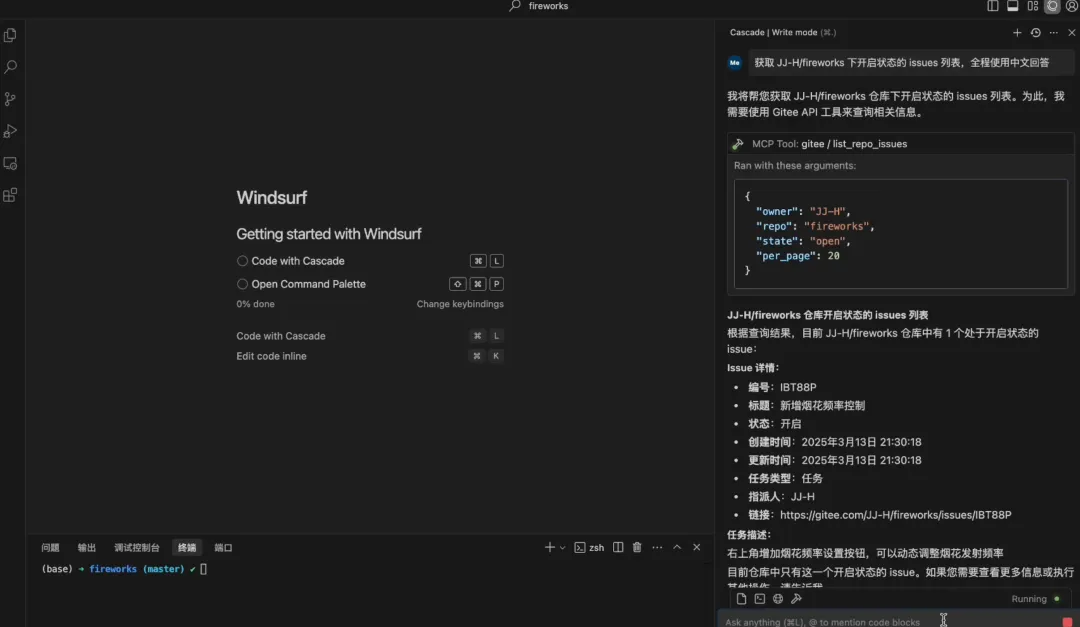This screenshot has height=627, width=1080.
Task: Click the hammer tools icon in Cascade toolbar
Action: point(796,599)
